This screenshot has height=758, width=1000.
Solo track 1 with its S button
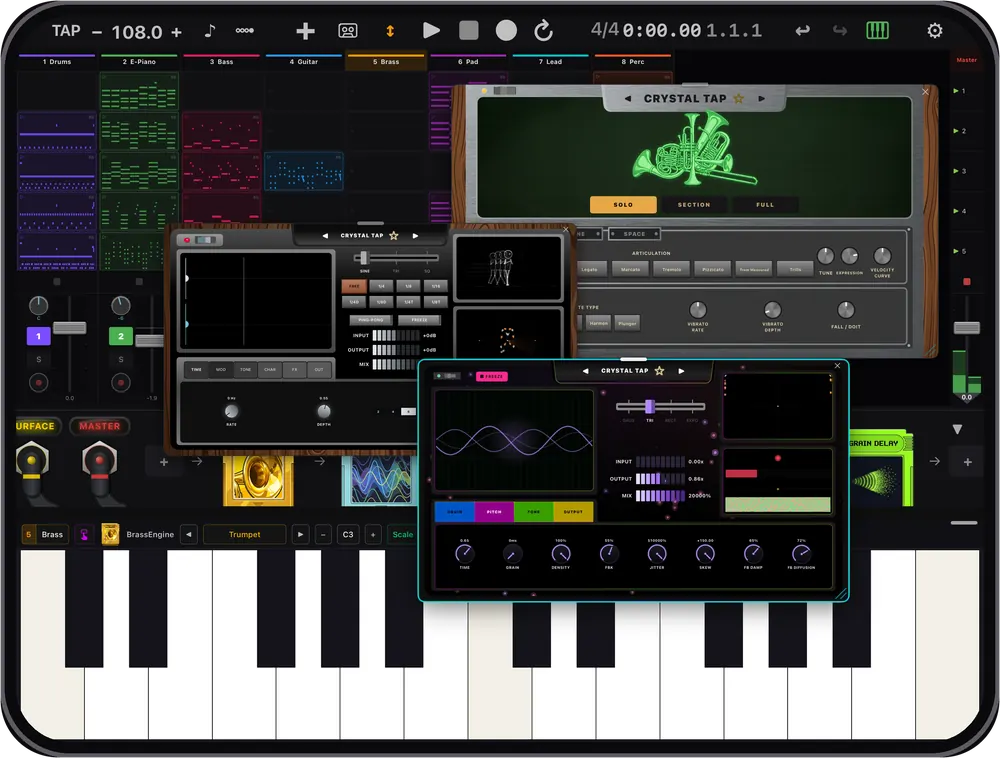[x=38, y=360]
